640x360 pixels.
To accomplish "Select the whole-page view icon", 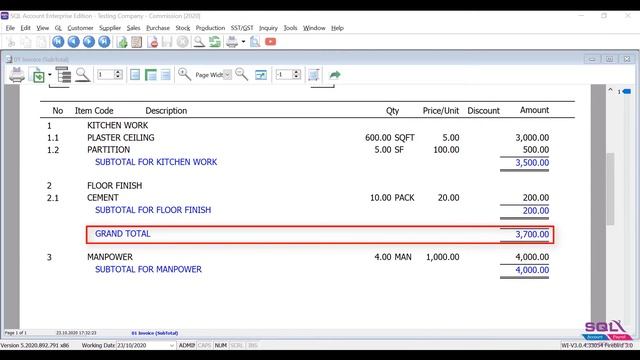I will tap(135, 75).
